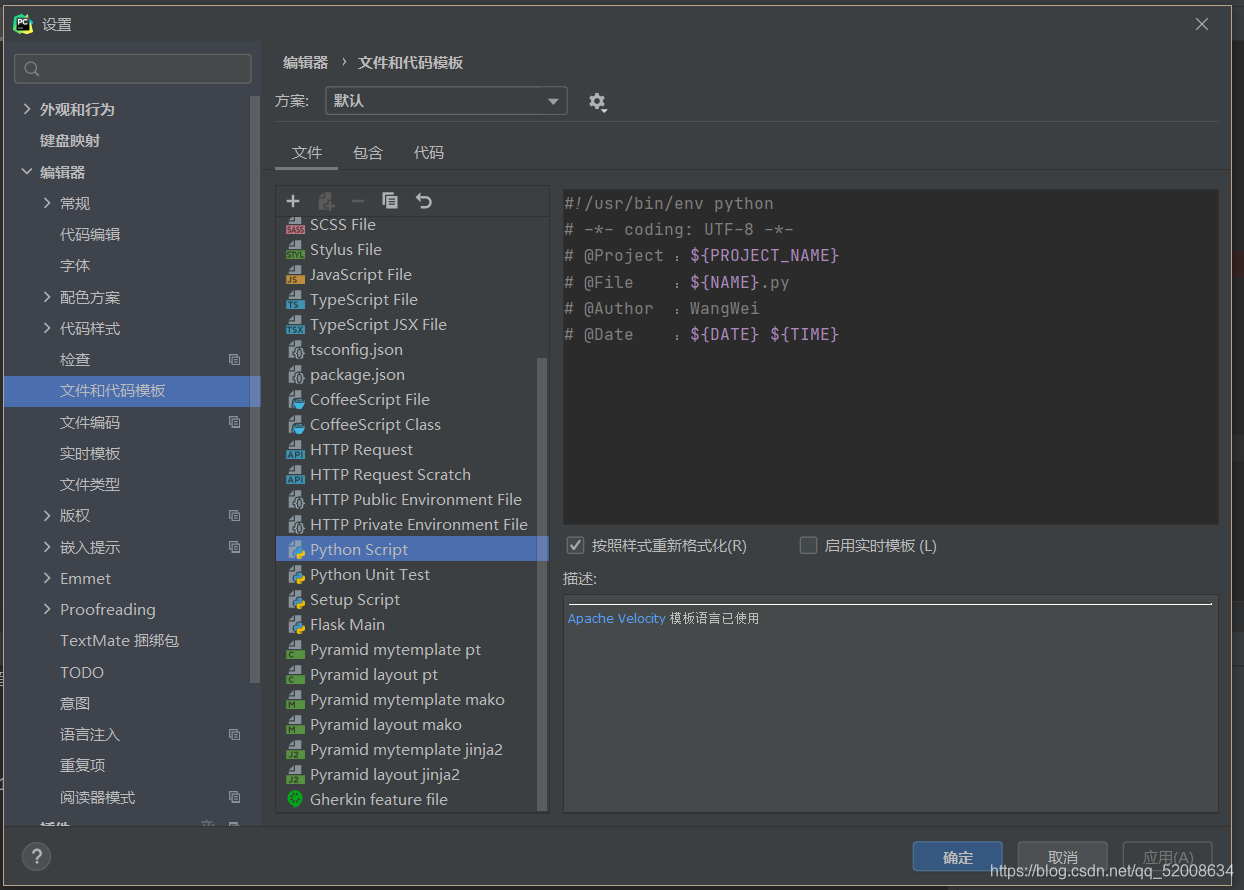Click the 应用 button

1168,857
